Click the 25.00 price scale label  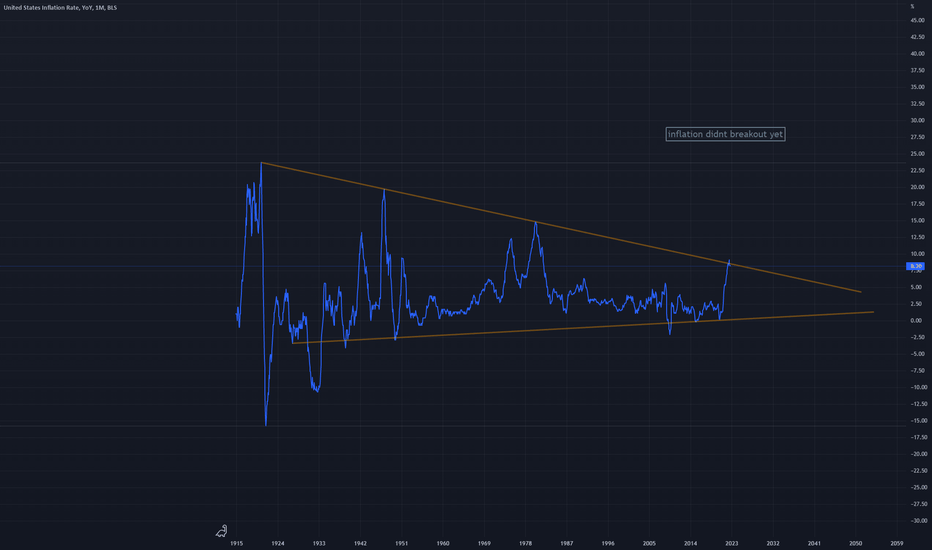917,153
